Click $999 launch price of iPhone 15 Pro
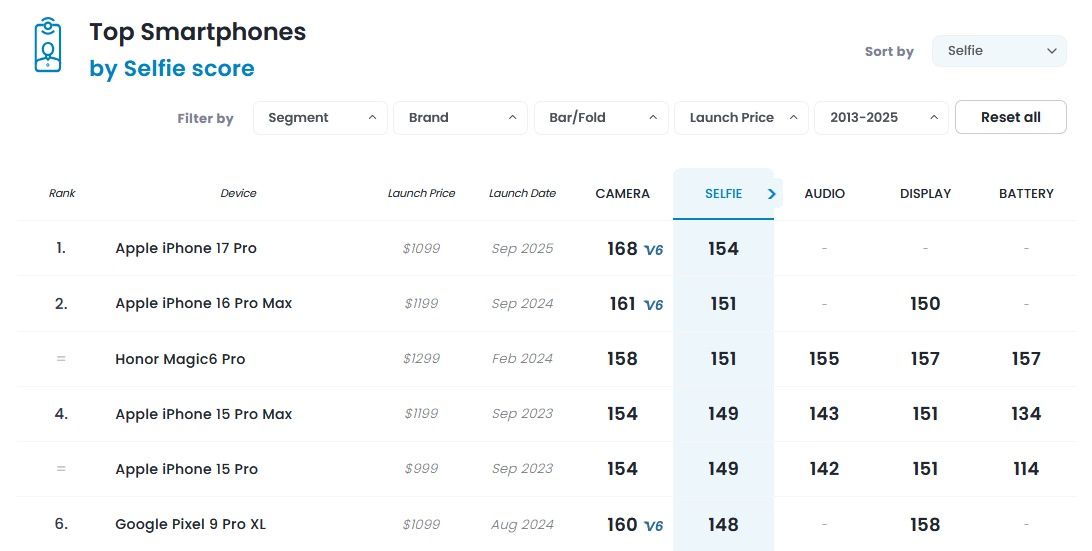 [x=421, y=469]
